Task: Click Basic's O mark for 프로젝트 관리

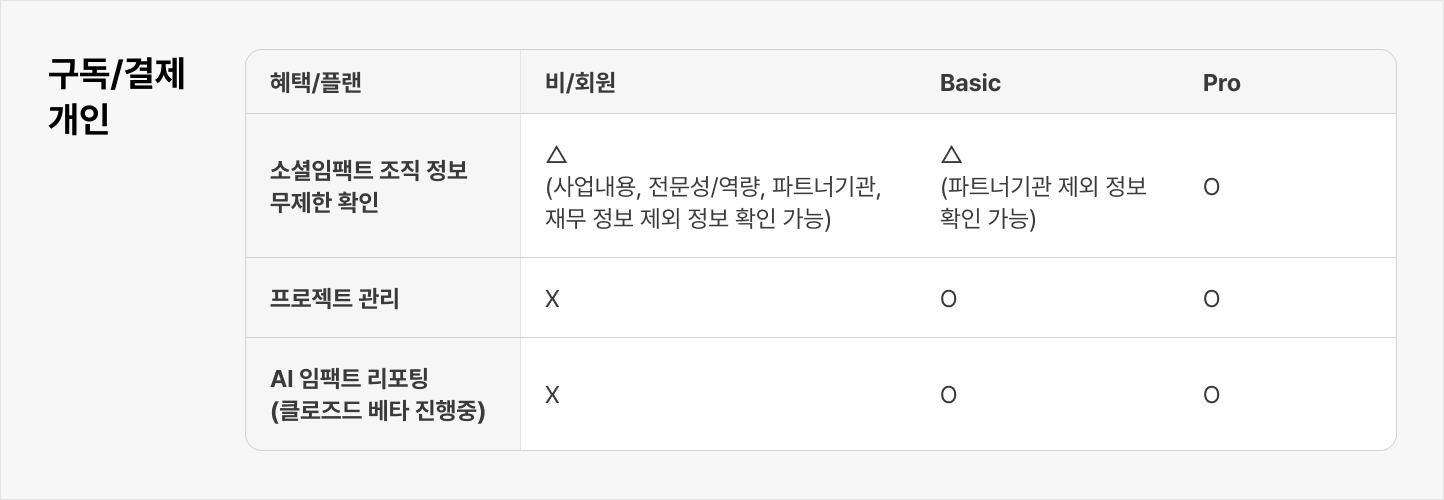Action: click(x=948, y=298)
